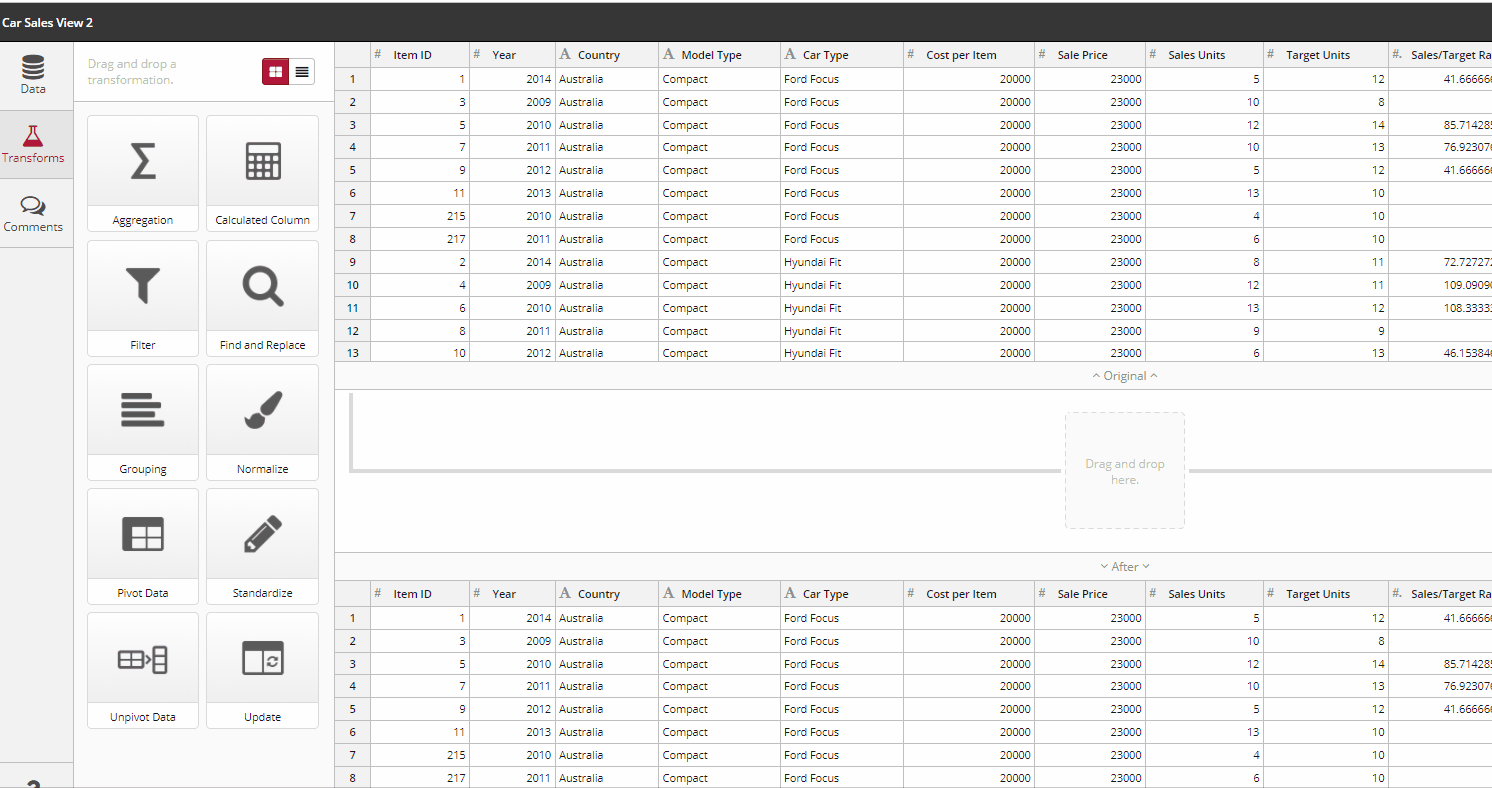Viewport: 1492px width, 788px height.
Task: Select Sales Units 9 in Original row 12
Action: pyautogui.click(x=1204, y=331)
